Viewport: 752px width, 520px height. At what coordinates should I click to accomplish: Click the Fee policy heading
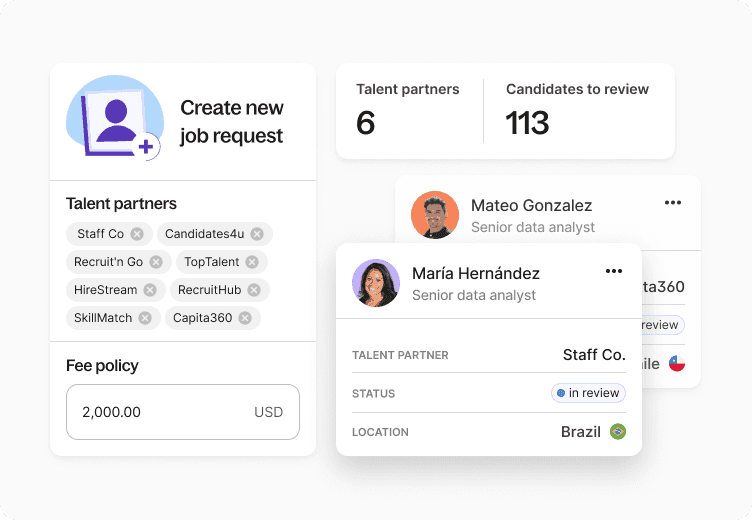[102, 366]
